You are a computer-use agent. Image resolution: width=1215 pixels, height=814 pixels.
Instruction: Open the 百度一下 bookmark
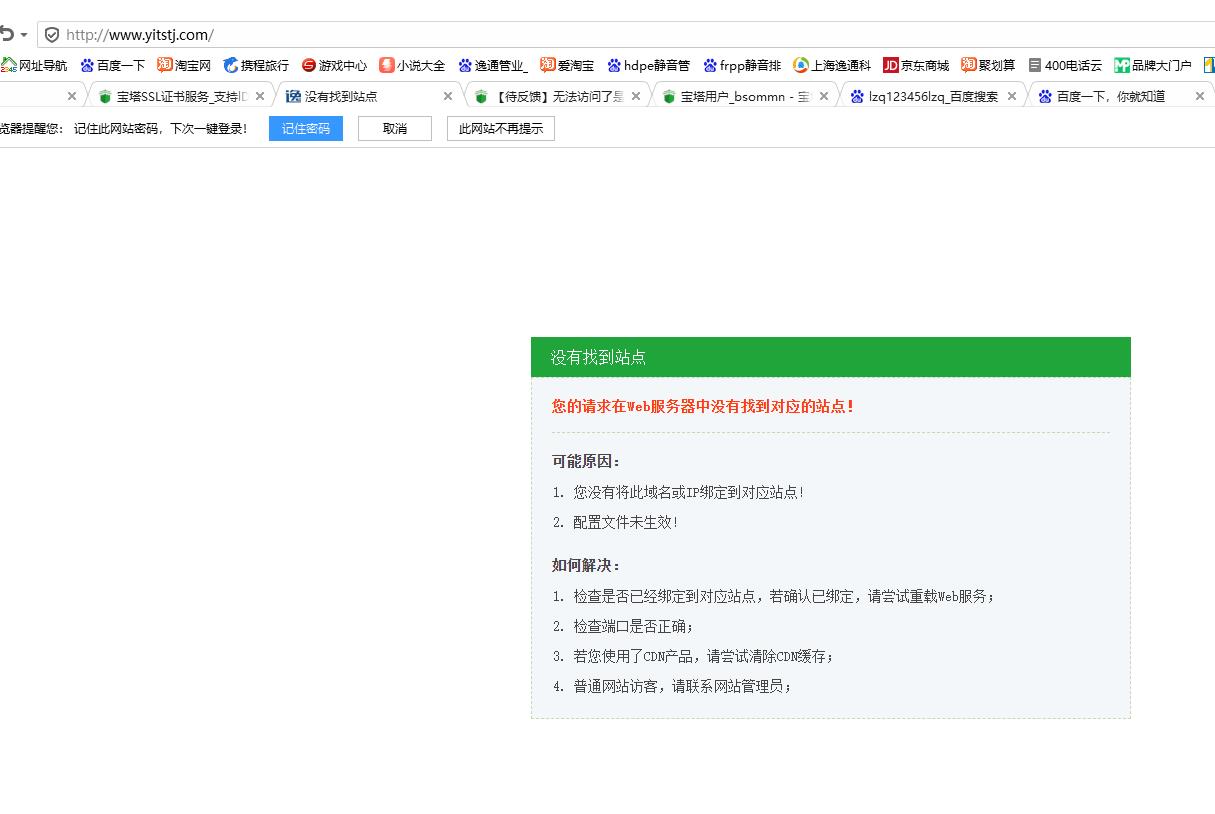[x=113, y=65]
